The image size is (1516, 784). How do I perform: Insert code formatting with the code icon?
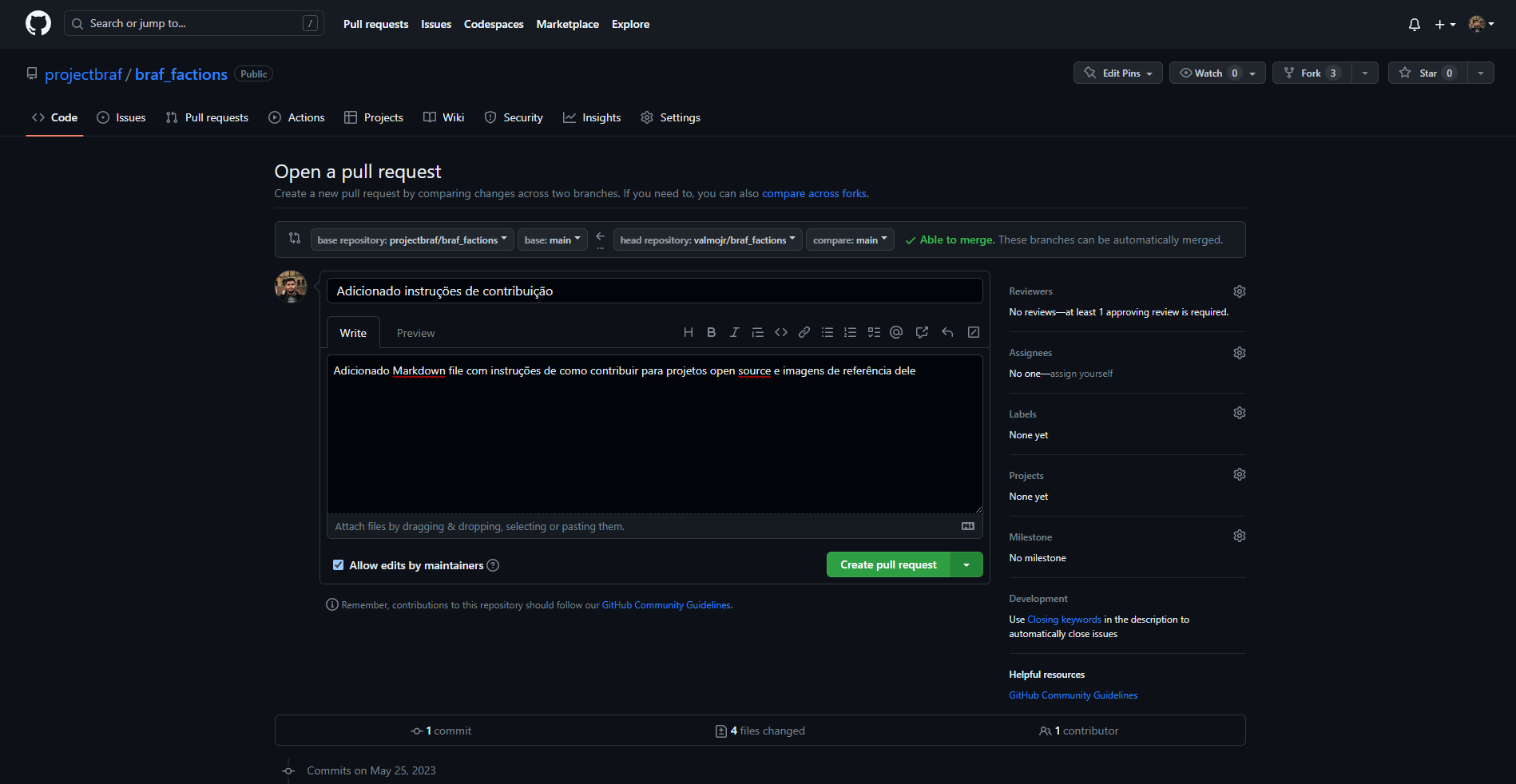(x=781, y=333)
